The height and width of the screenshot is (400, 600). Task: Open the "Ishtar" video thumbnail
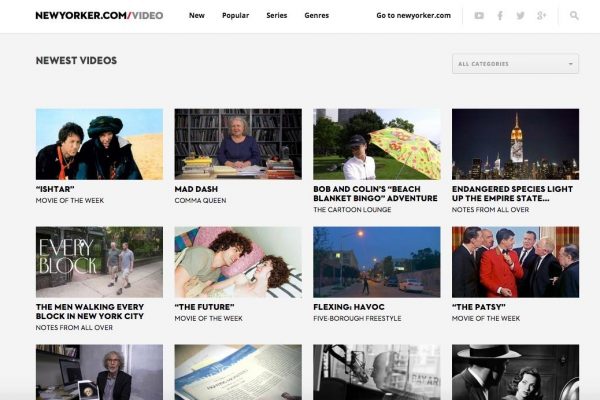pos(99,144)
